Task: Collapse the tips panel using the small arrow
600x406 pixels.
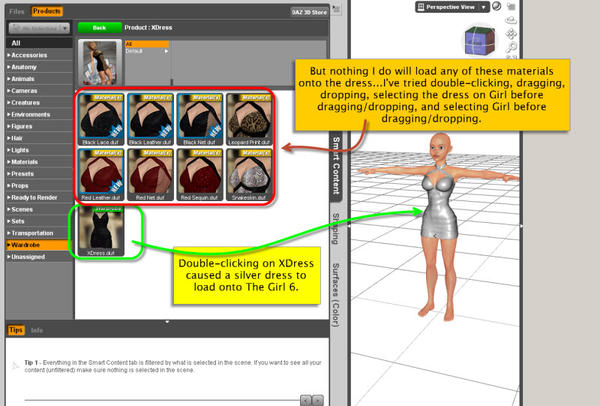Action: pos(167,322)
